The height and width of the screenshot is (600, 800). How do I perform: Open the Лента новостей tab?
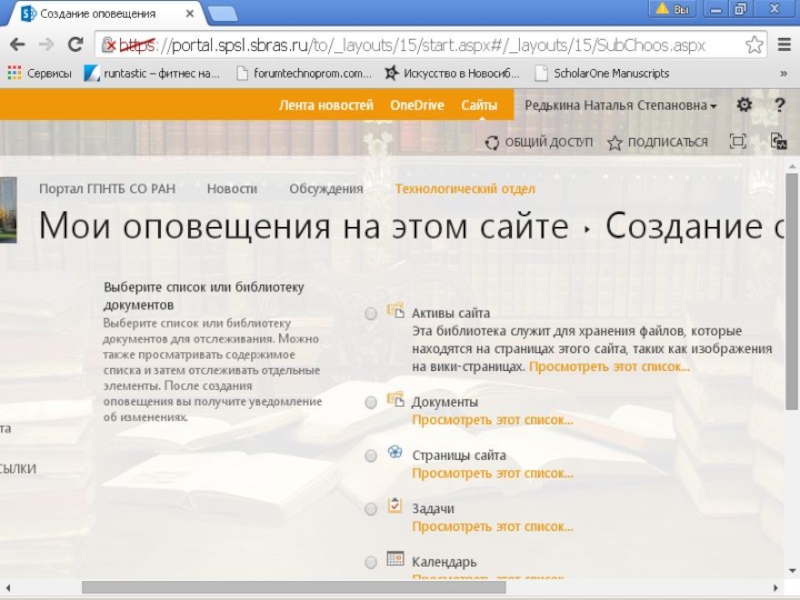[326, 105]
